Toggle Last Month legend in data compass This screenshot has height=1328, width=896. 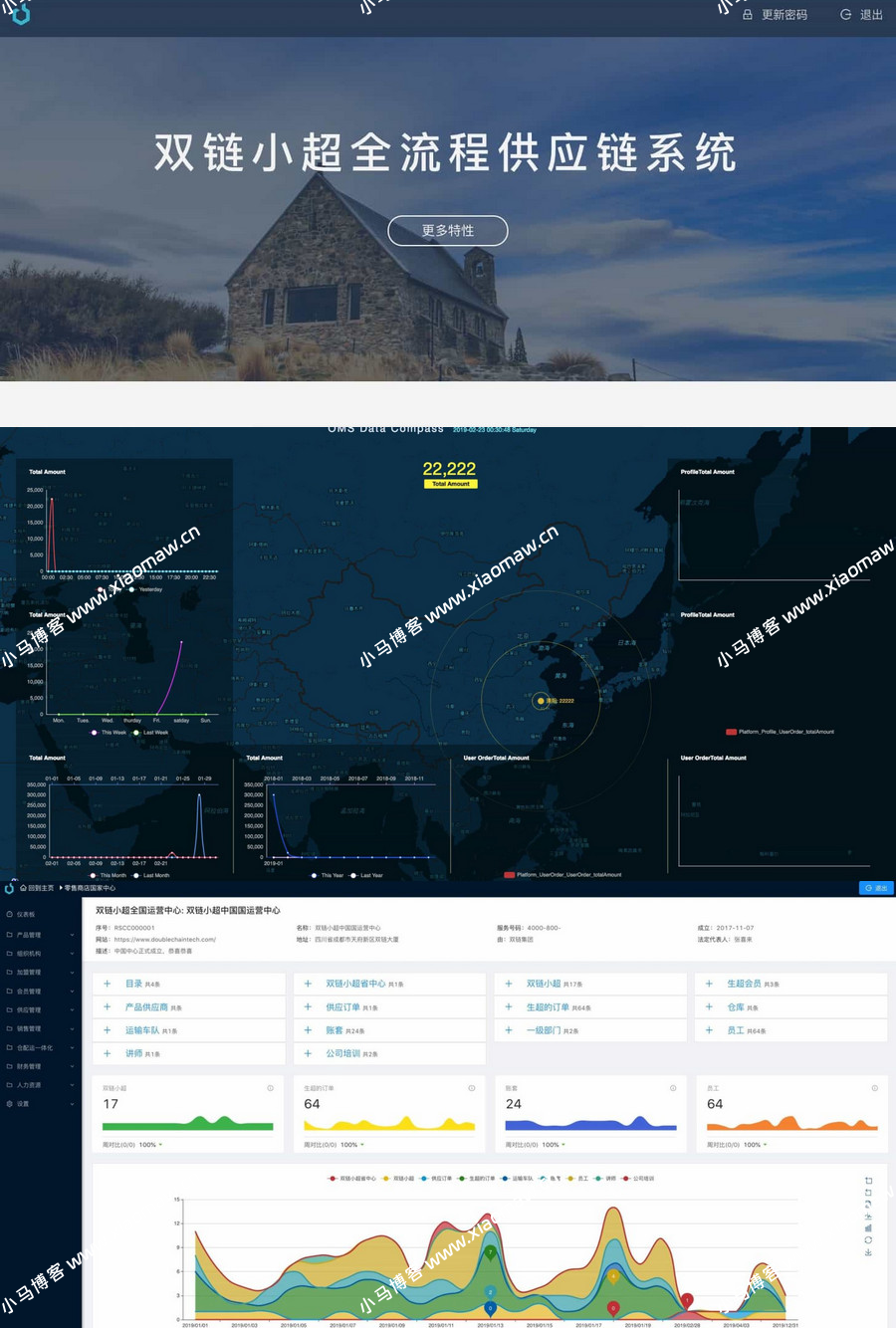(150, 876)
